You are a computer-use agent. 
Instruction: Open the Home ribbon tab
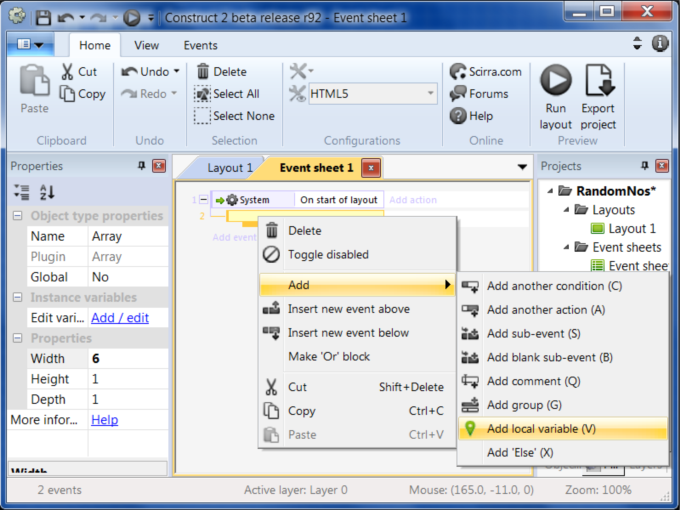tap(95, 45)
